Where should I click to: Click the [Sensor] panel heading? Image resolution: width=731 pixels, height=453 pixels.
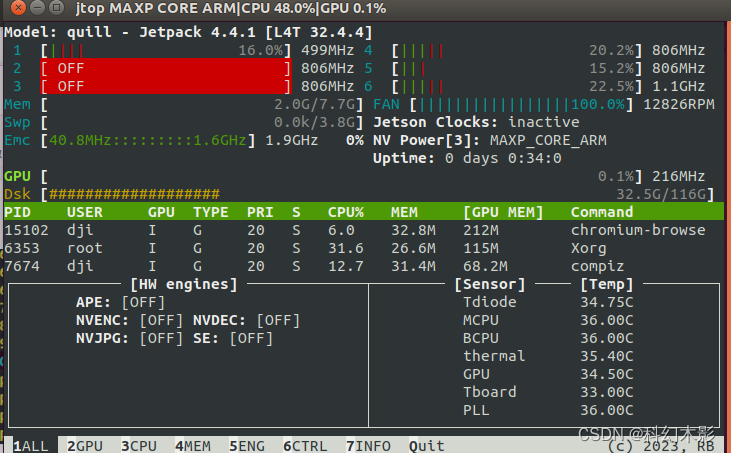(x=490, y=284)
